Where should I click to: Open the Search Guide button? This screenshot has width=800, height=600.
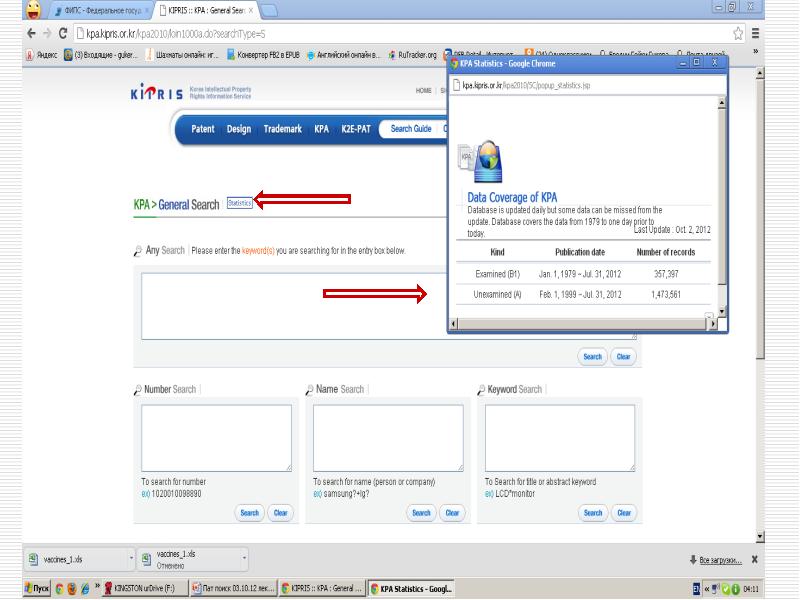point(410,129)
